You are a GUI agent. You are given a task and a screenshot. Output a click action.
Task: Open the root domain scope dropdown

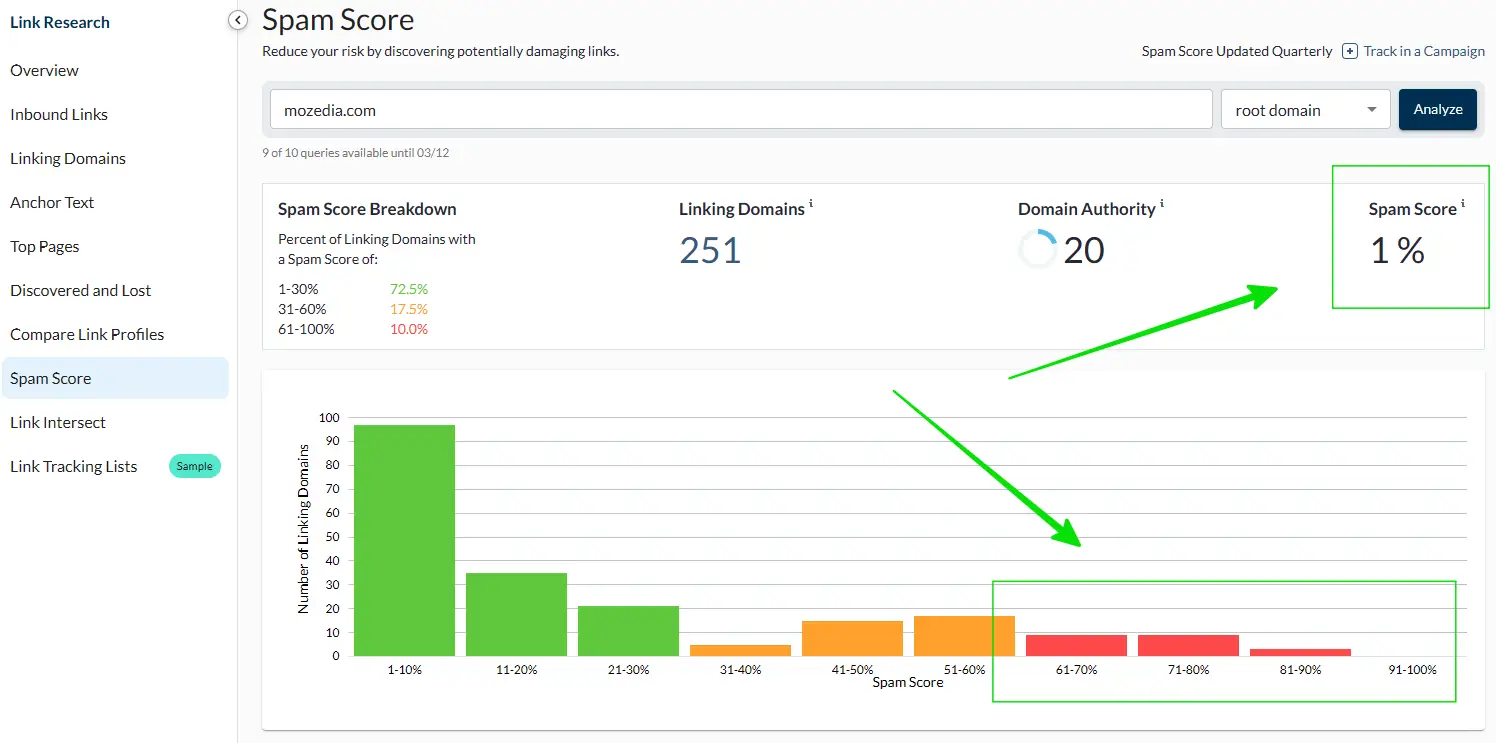1305,109
